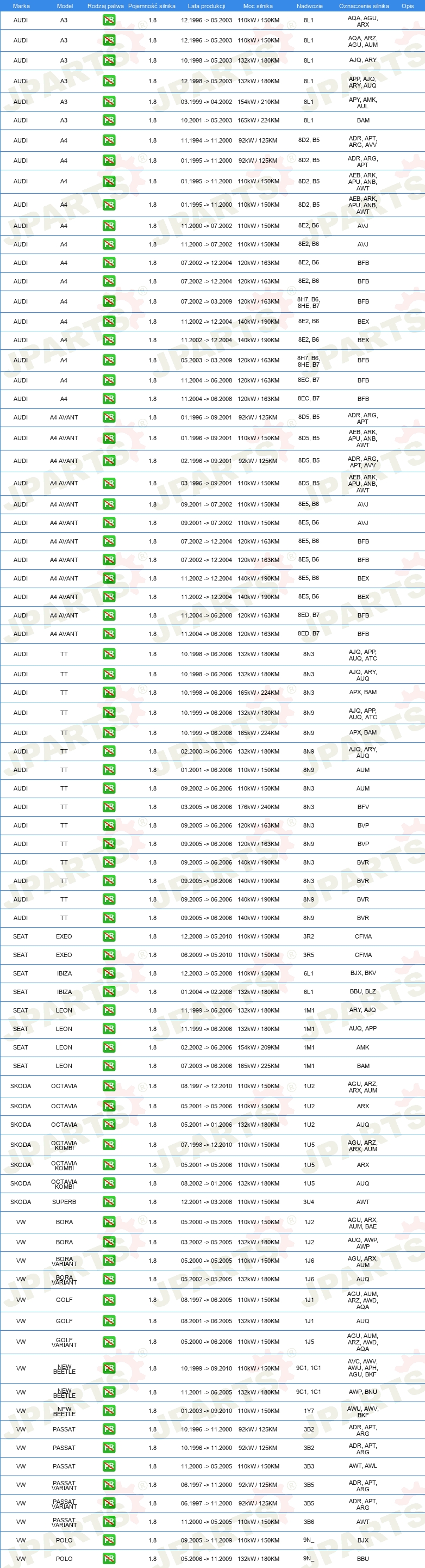Click the Rodzaj paliwa column header
The width and height of the screenshot is (425, 1568).
(105, 6)
